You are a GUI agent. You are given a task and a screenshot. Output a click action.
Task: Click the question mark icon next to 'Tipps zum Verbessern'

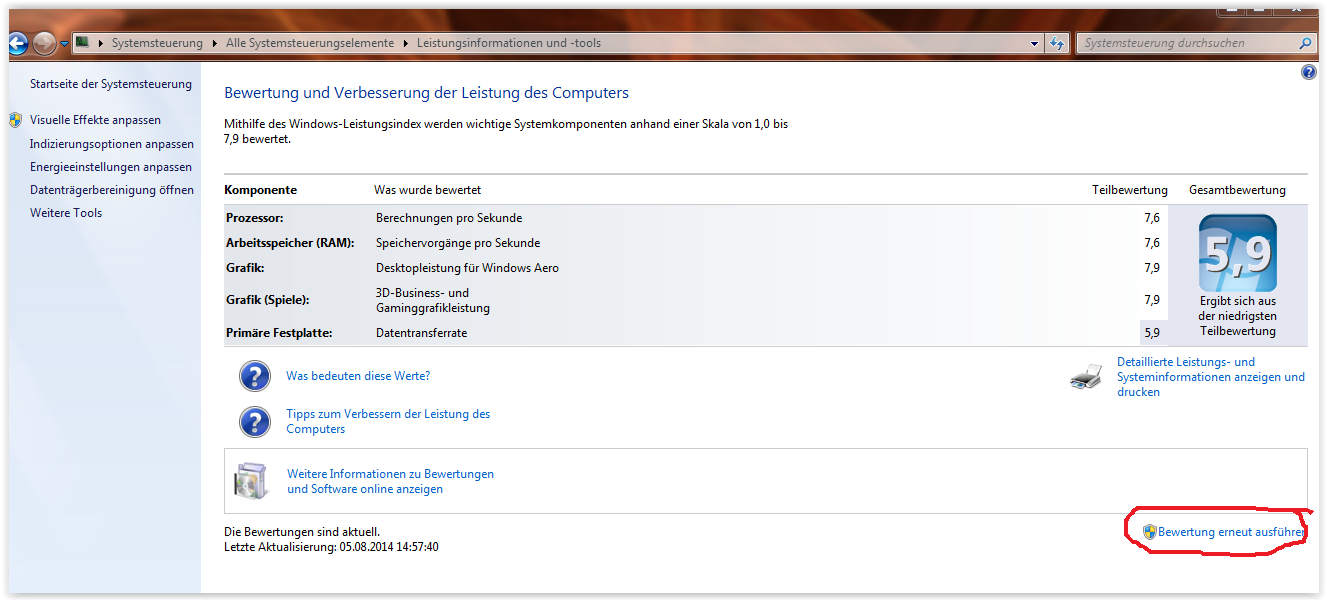(x=255, y=421)
